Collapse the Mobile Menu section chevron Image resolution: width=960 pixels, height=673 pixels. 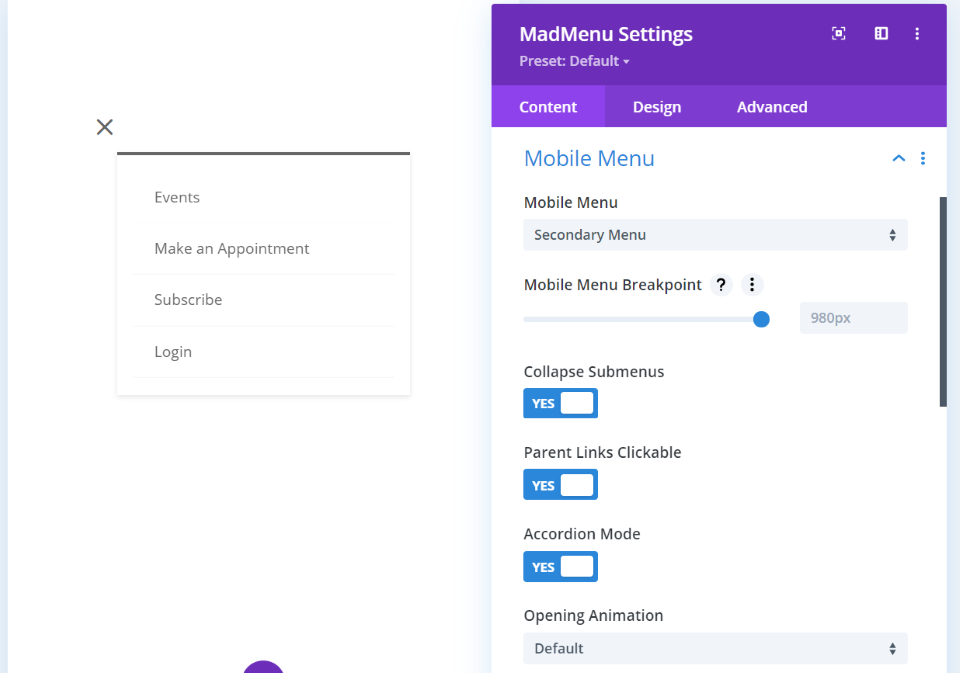point(898,159)
